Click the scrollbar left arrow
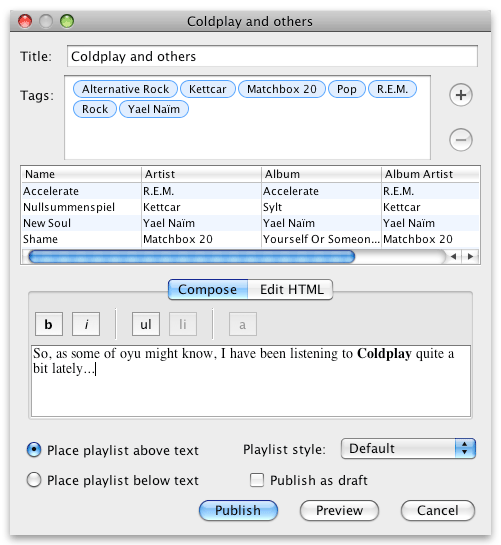 (453, 257)
